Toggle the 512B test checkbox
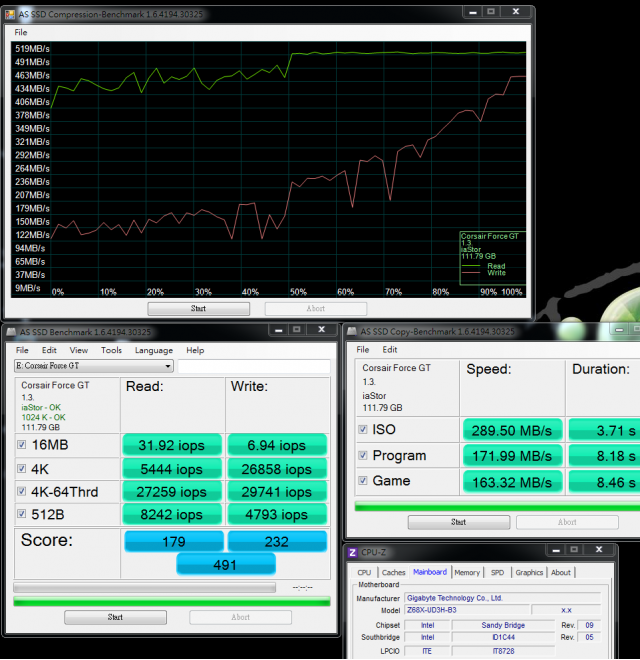Image resolution: width=640 pixels, height=660 pixels. (21, 514)
